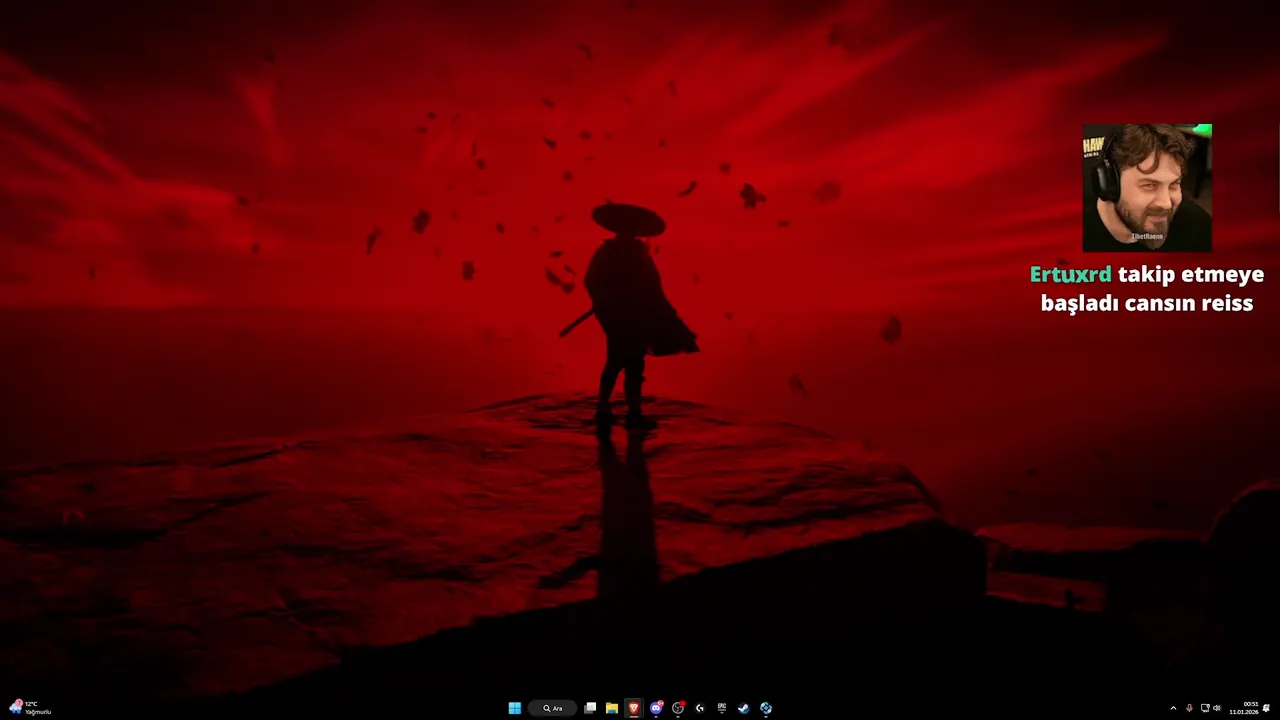Open Logitech G HUB from the taskbar
Viewport: 1280px width, 720px height.
point(700,708)
